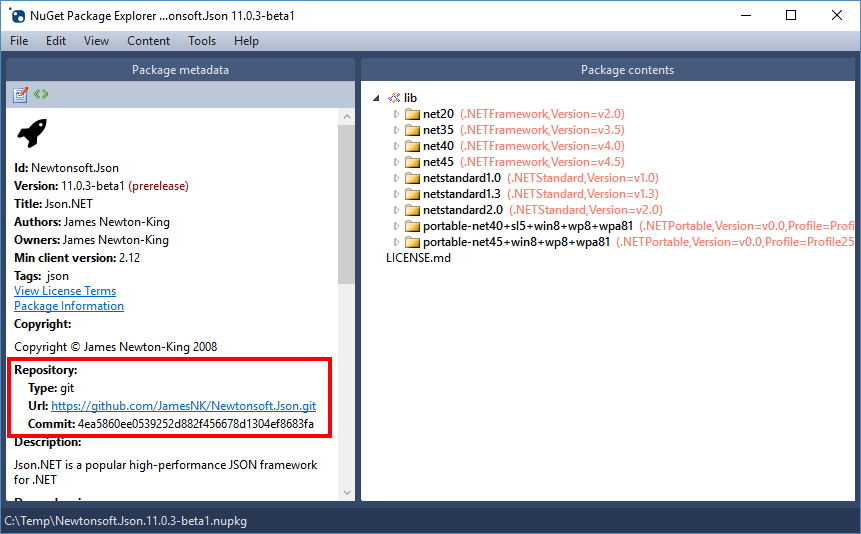
Task: Click the NuGet Package Explorer title icon
Action: [17, 15]
